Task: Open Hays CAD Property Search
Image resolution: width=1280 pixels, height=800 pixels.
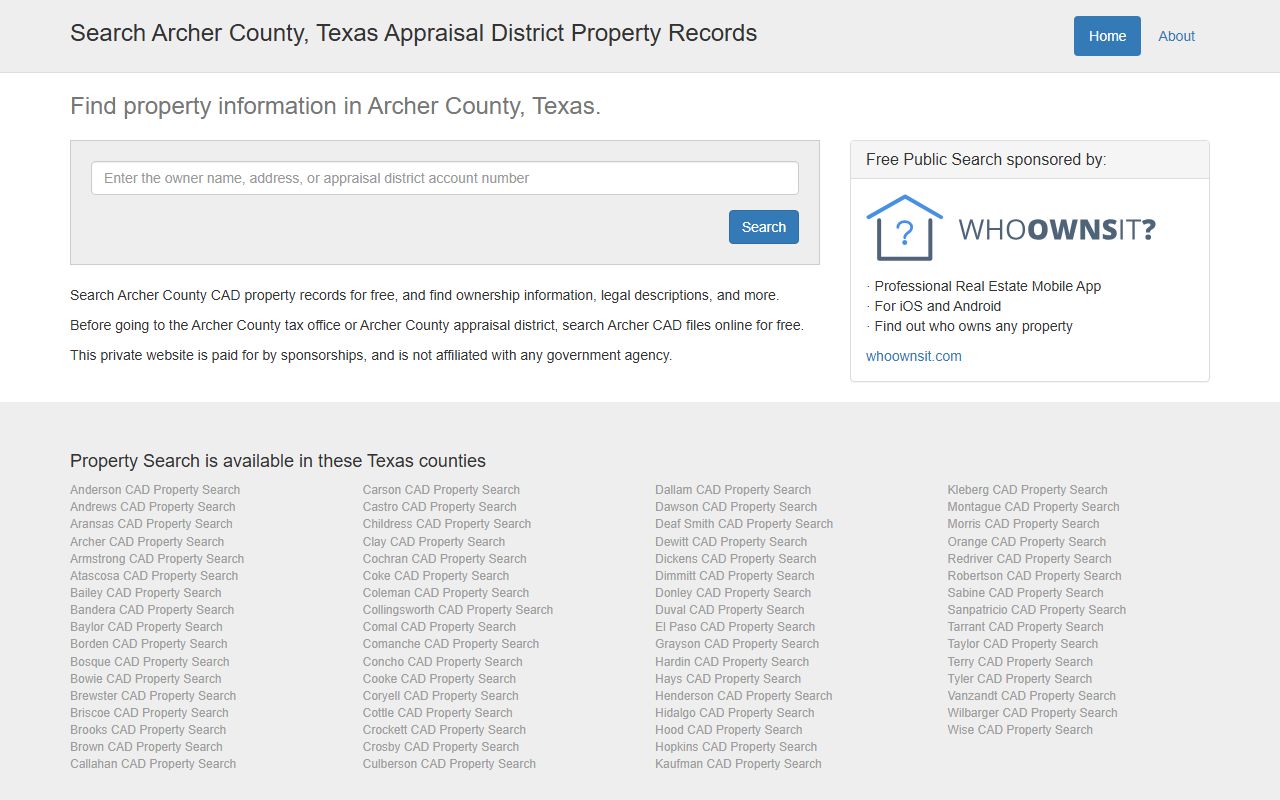Action: point(728,679)
